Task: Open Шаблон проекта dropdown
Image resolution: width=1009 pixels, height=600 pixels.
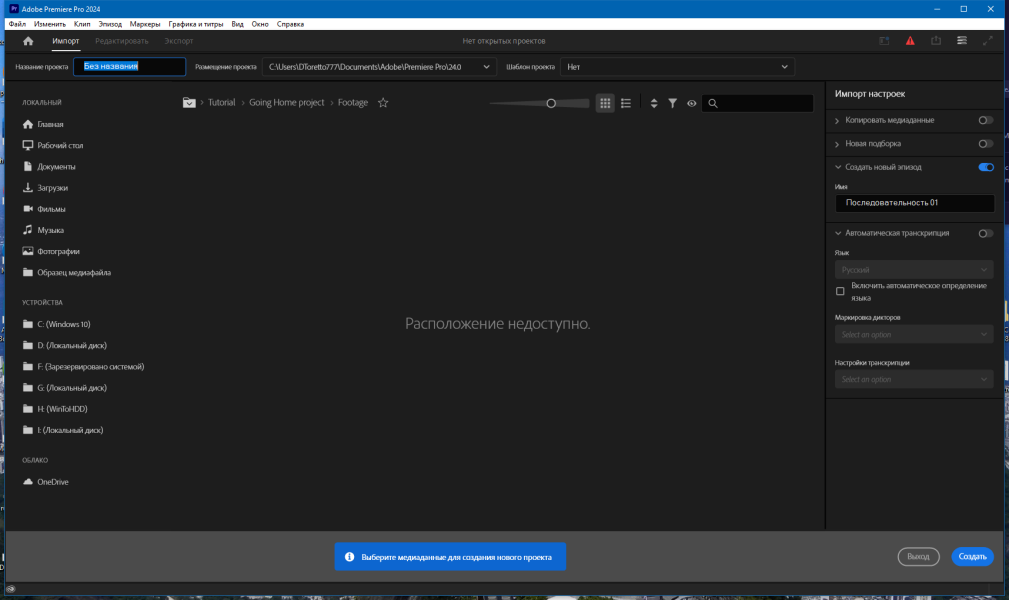Action: point(677,67)
